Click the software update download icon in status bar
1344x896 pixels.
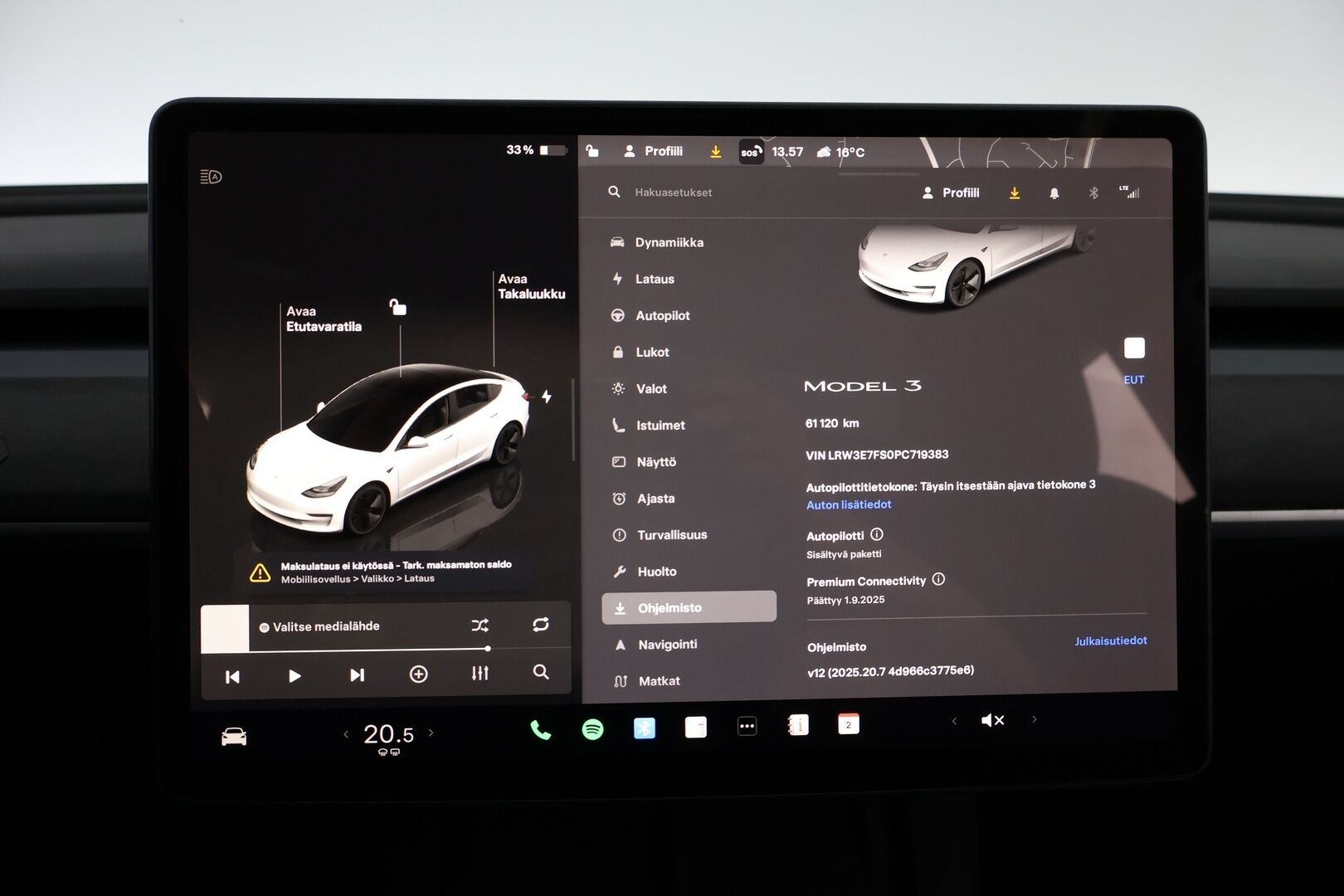pos(715,152)
